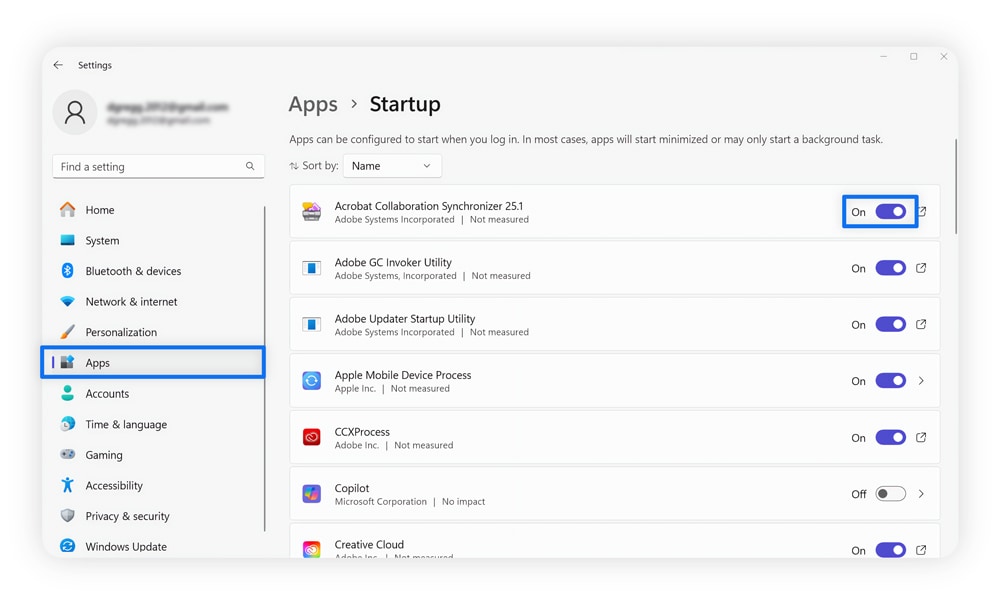Select the Bluetooth & devices sidebar icon
This screenshot has width=1000, height=604.
pos(68,270)
